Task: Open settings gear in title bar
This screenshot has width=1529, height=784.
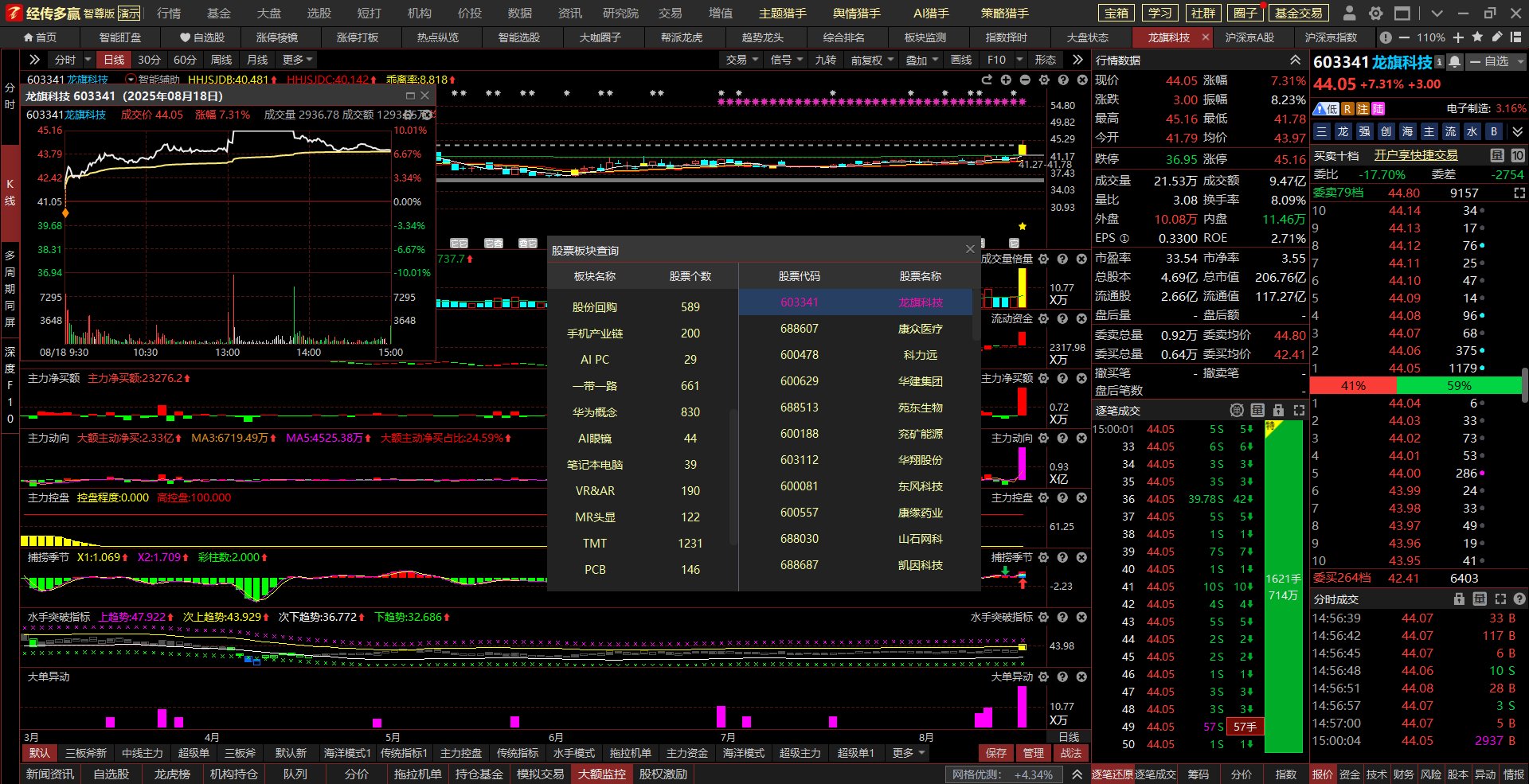Action: click(1375, 13)
